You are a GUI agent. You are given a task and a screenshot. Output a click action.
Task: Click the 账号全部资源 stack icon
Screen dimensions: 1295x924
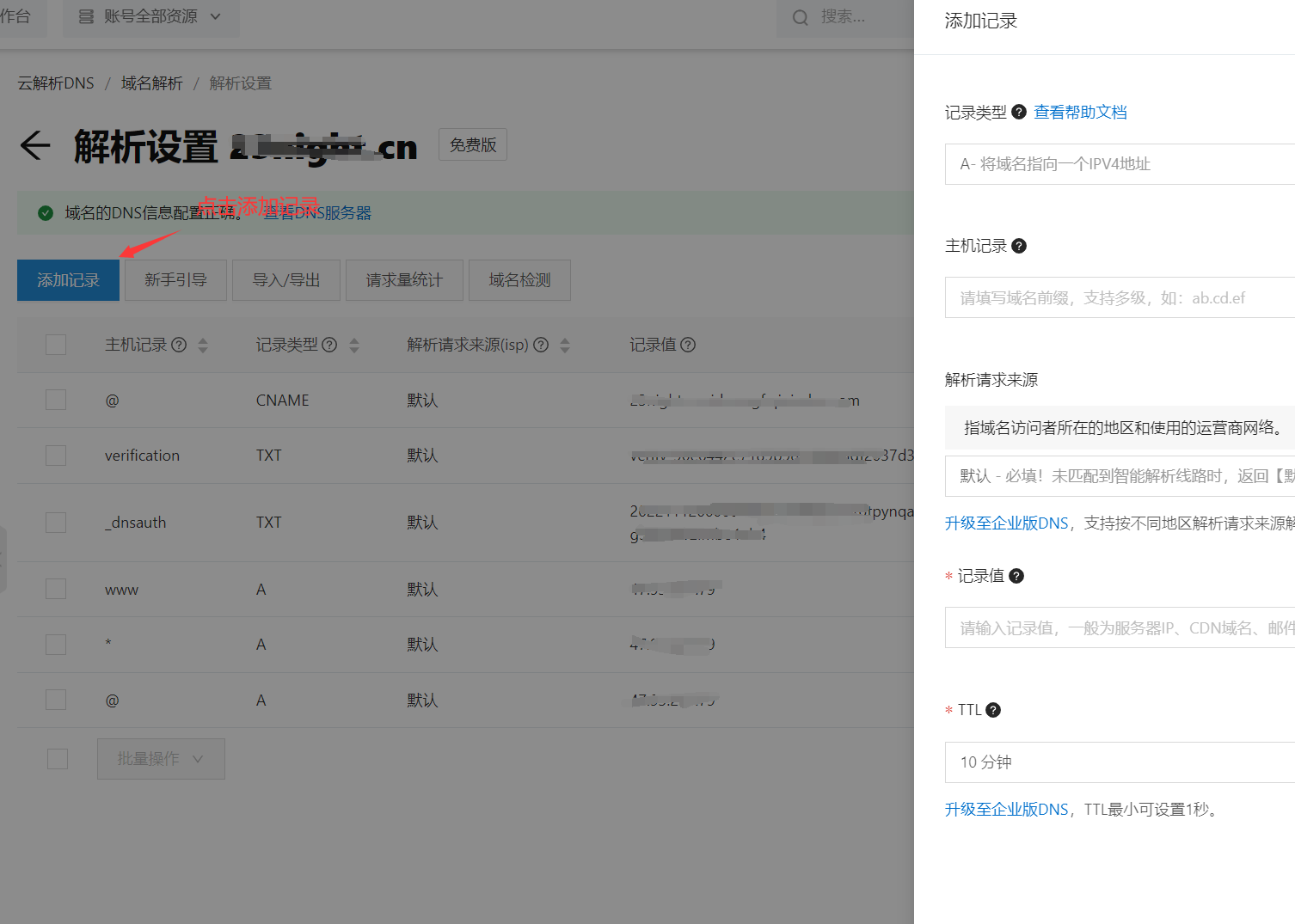86,16
